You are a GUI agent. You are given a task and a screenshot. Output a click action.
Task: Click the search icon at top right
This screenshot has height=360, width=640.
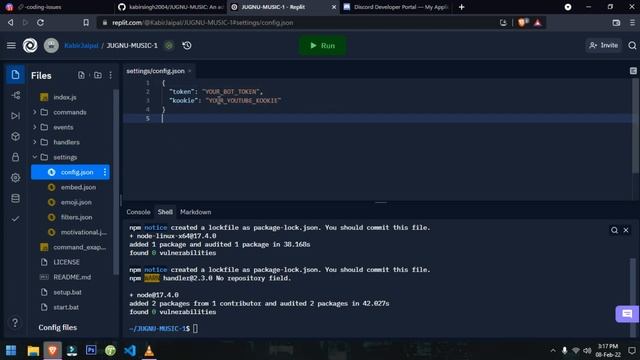(x=632, y=45)
